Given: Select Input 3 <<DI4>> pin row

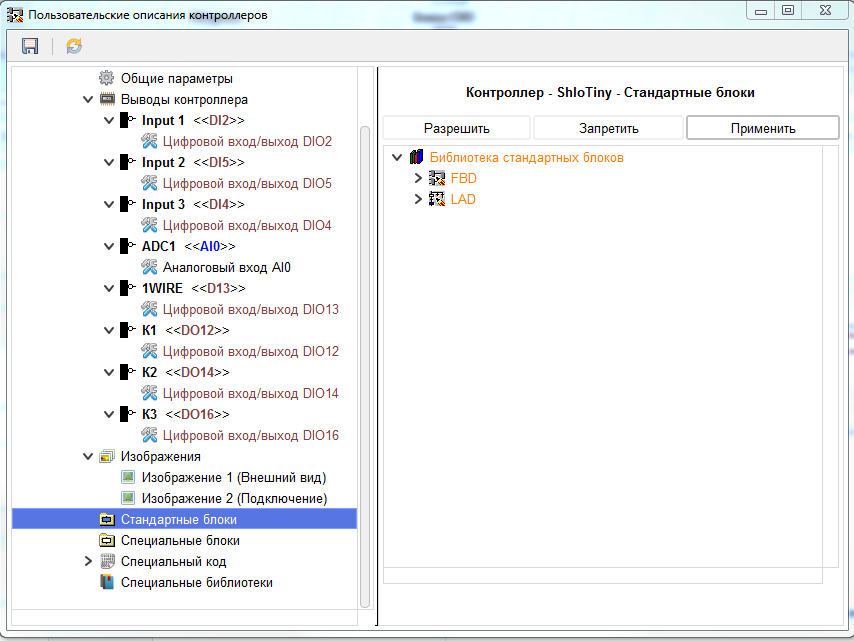Looking at the screenshot, I should coord(193,204).
